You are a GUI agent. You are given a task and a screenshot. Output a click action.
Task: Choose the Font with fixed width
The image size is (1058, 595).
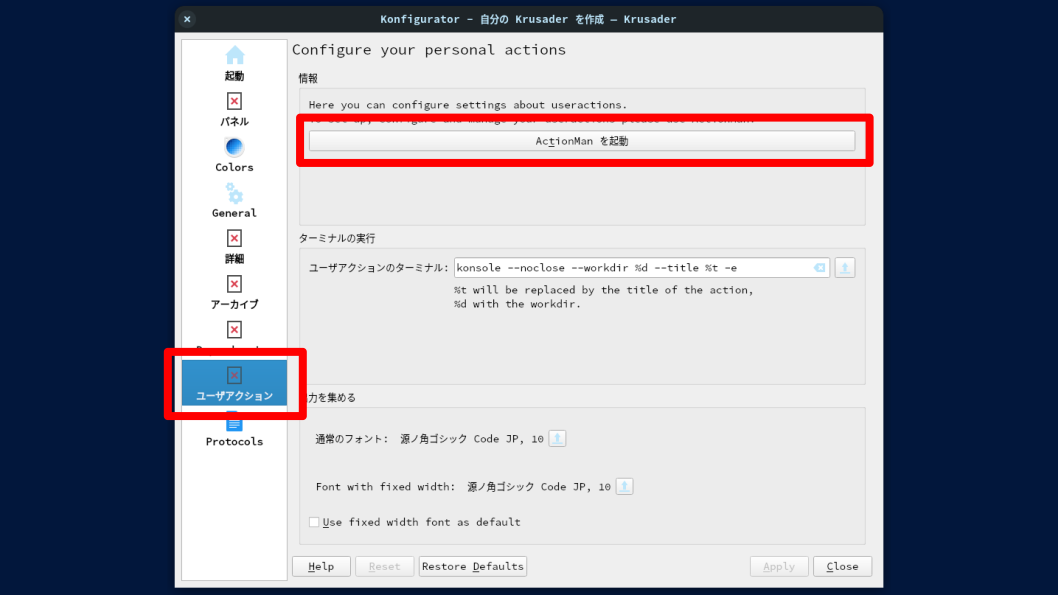624,487
